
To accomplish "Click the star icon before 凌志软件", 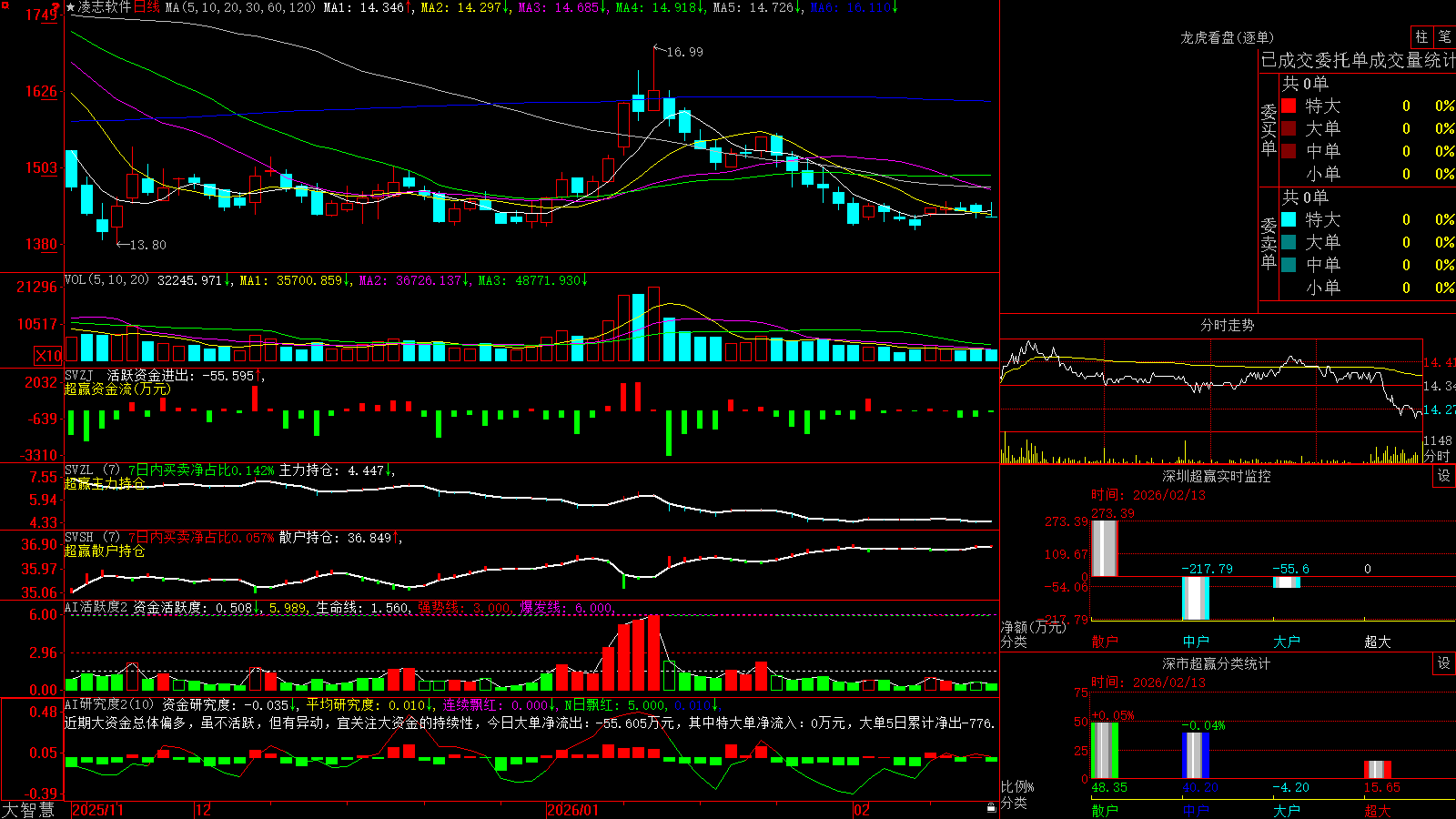I will coord(71,7).
